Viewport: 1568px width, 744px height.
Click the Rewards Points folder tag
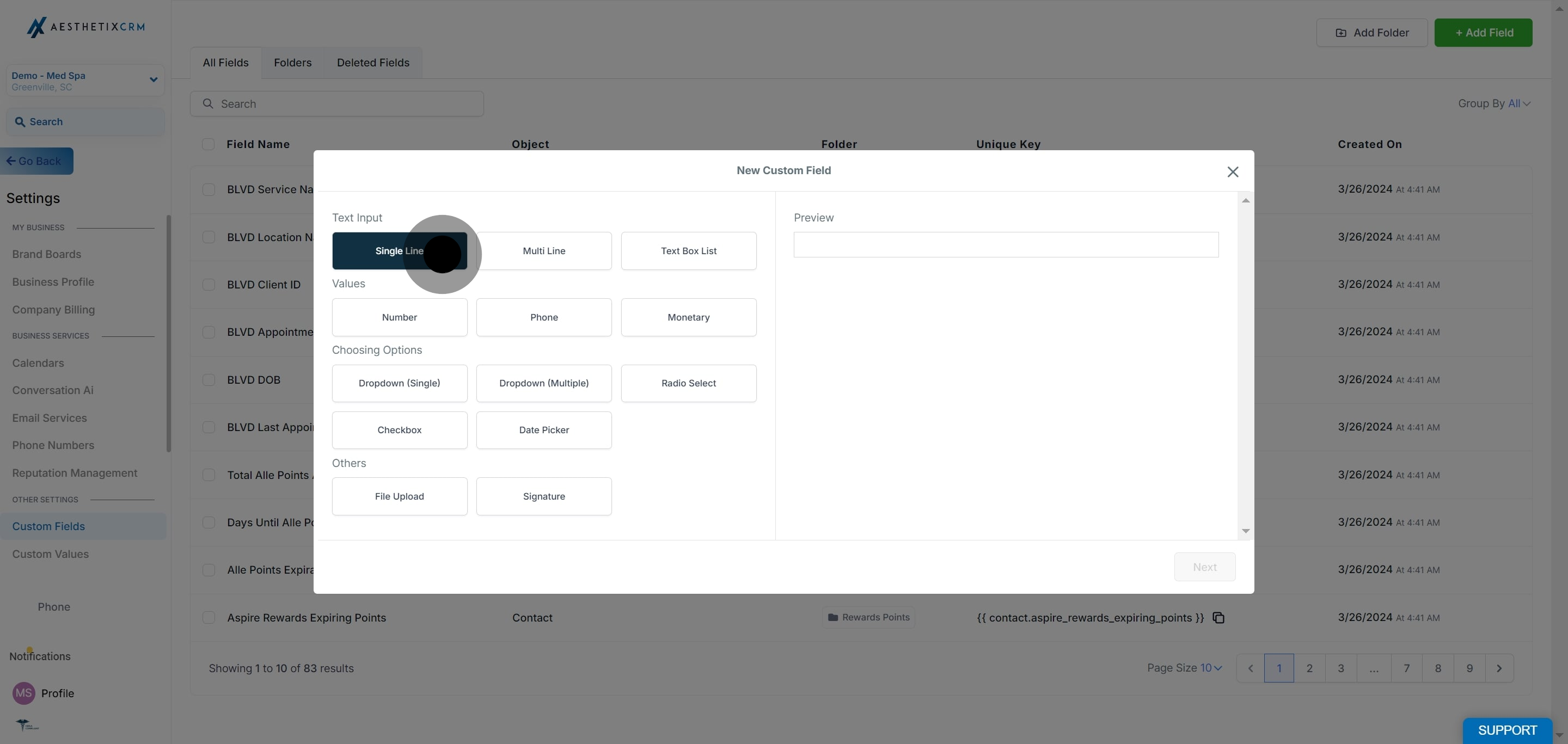(868, 618)
